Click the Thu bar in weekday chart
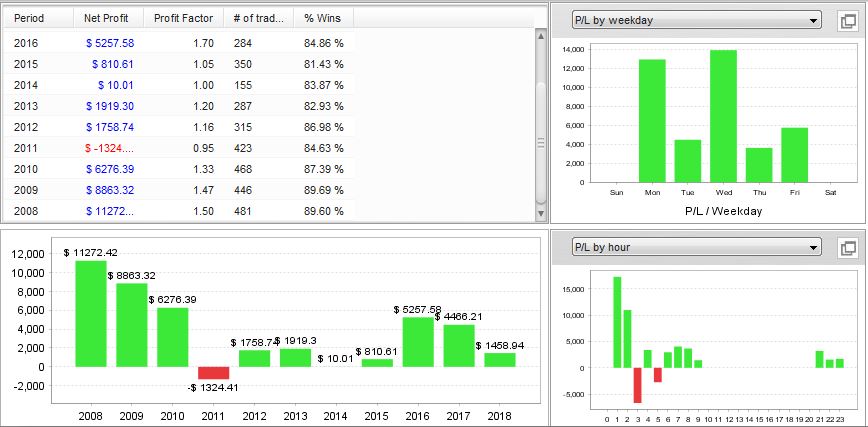 (x=759, y=164)
